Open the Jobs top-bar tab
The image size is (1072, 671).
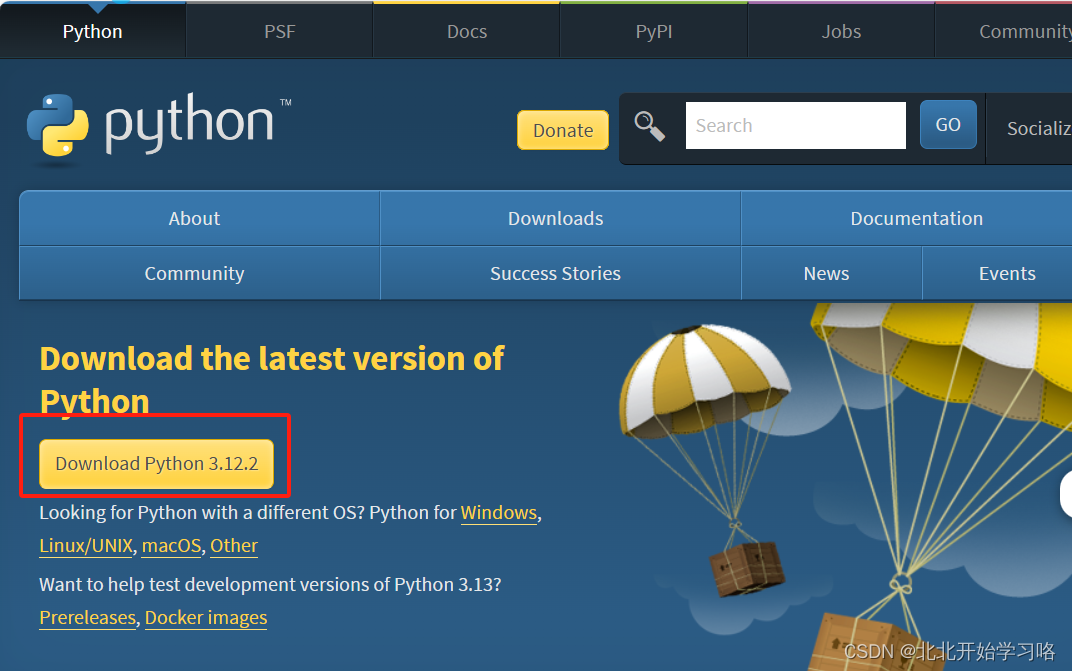click(x=841, y=31)
